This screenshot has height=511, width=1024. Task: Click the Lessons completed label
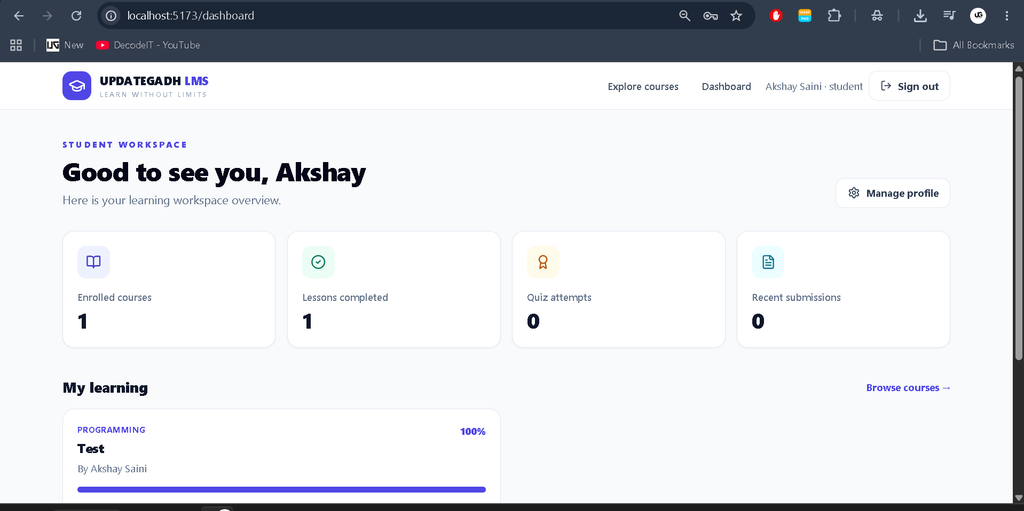point(345,298)
